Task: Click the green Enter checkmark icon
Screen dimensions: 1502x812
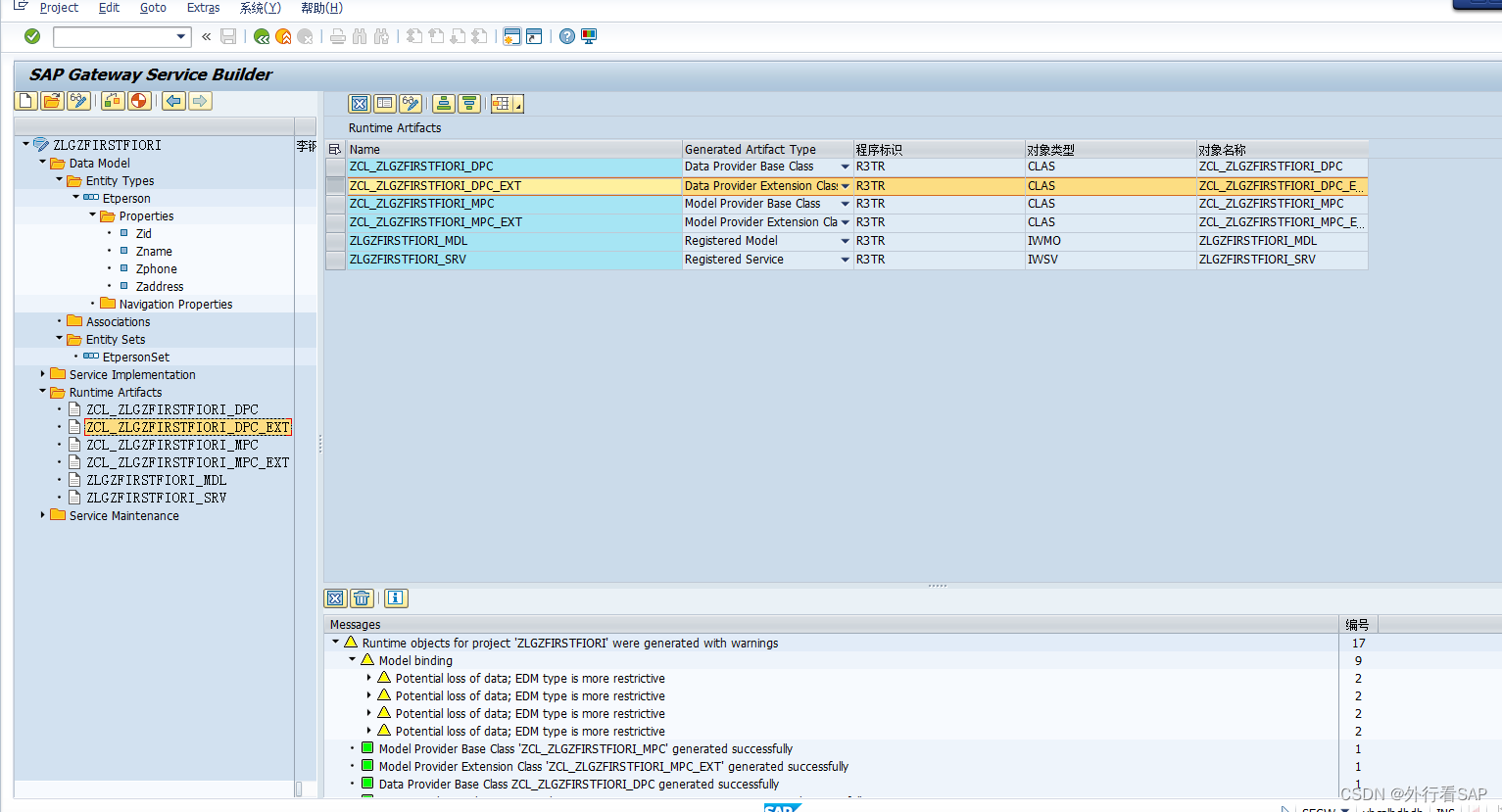Action: tap(32, 36)
